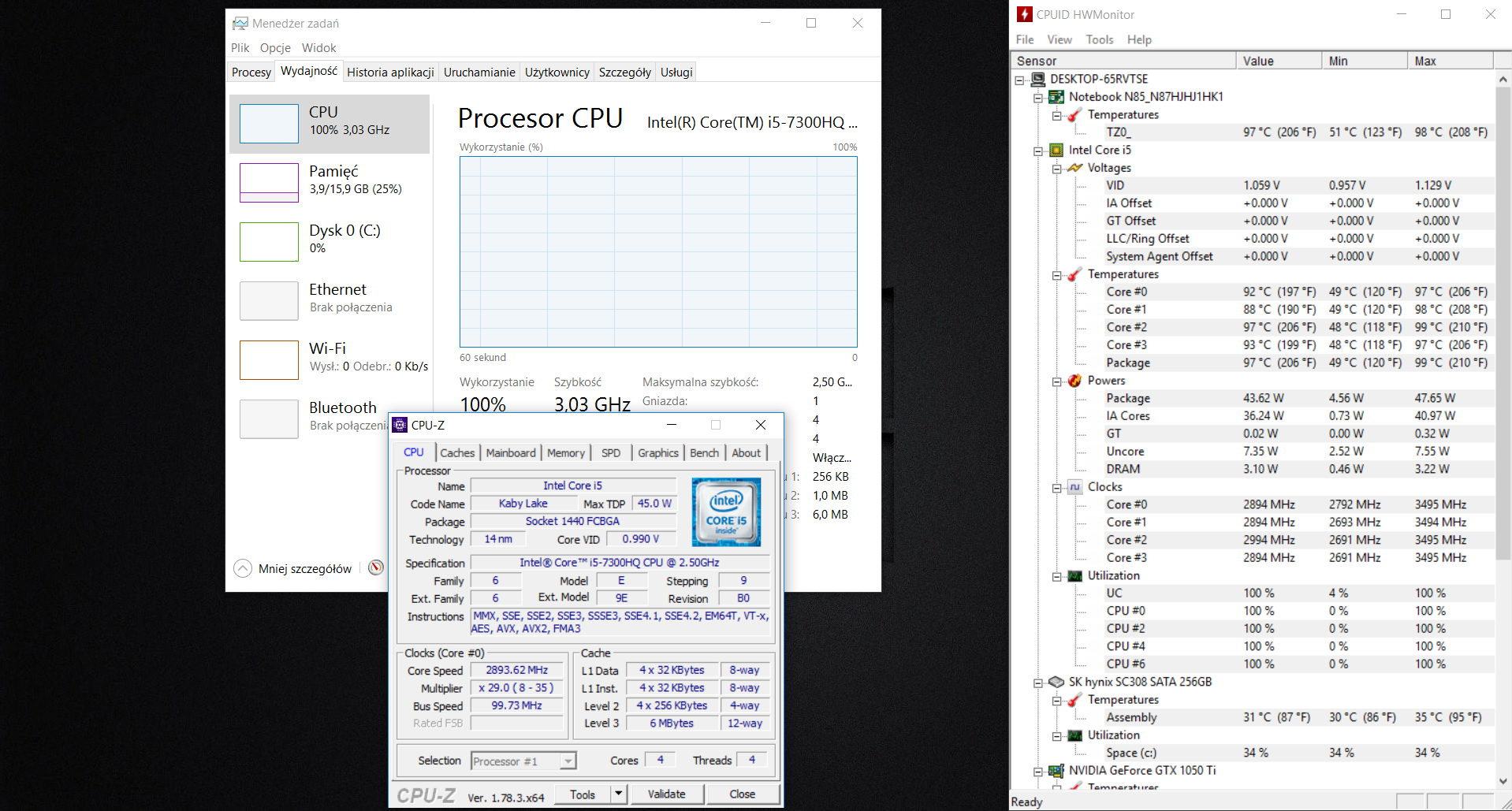This screenshot has width=1512, height=811.
Task: Open the Processor #1 selection dropdown in CPU-Z
Action: (568, 761)
